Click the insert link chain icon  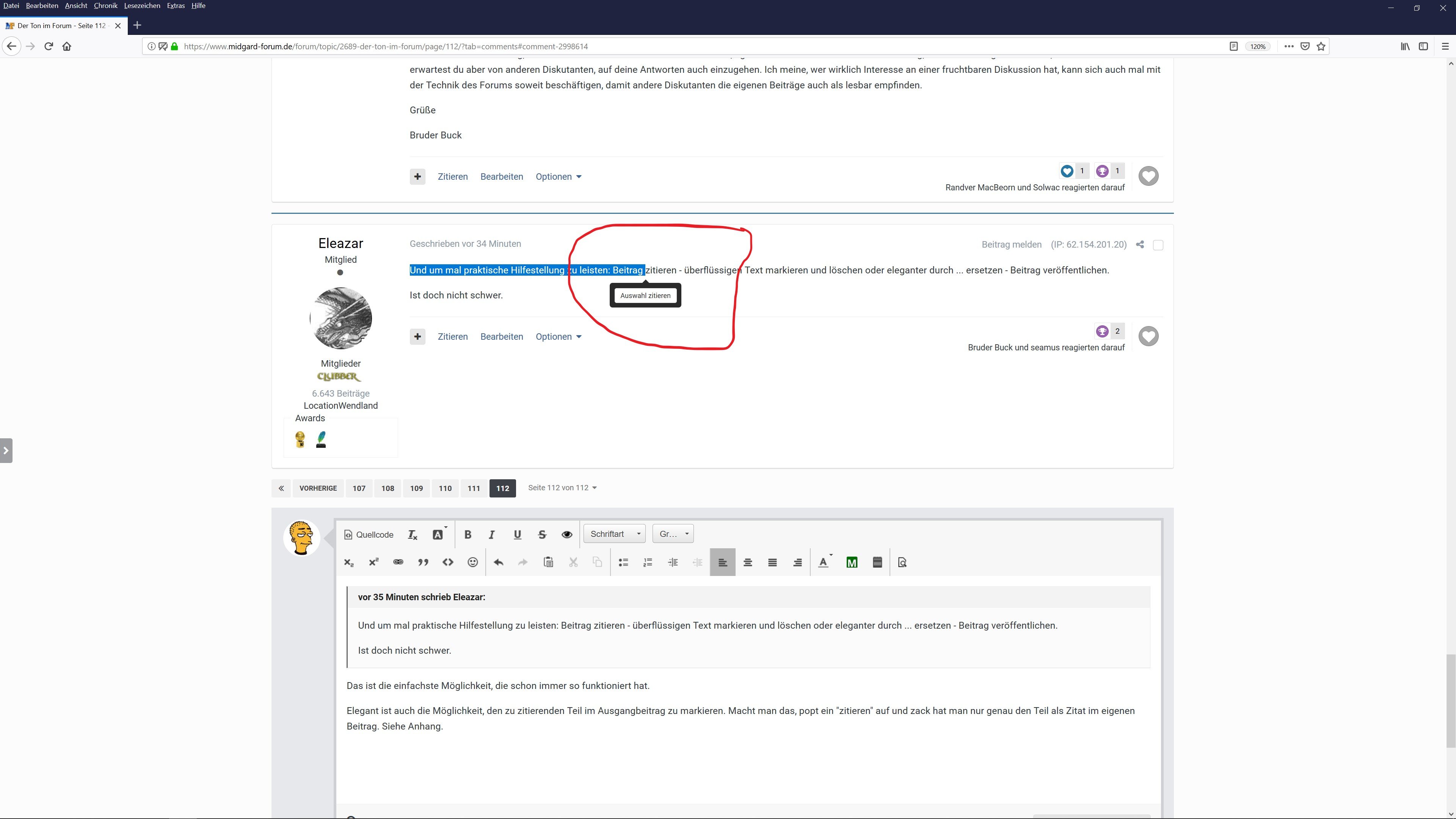pyautogui.click(x=398, y=562)
